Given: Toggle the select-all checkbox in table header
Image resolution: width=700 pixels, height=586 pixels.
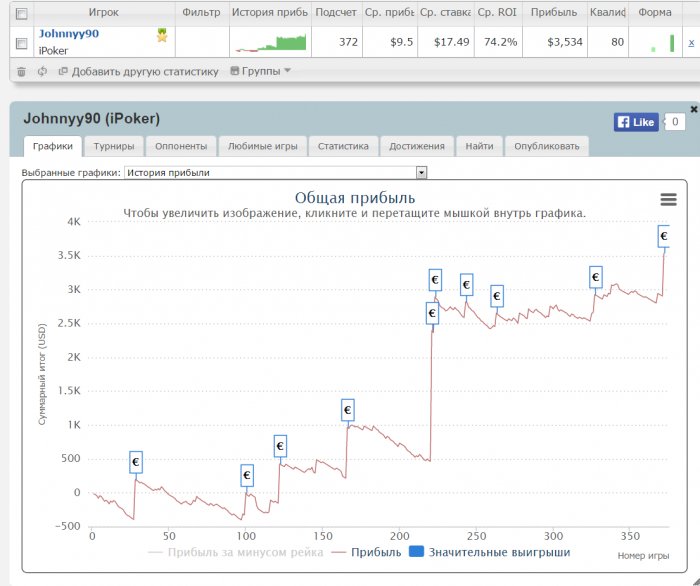Looking at the screenshot, I should coord(21,14).
